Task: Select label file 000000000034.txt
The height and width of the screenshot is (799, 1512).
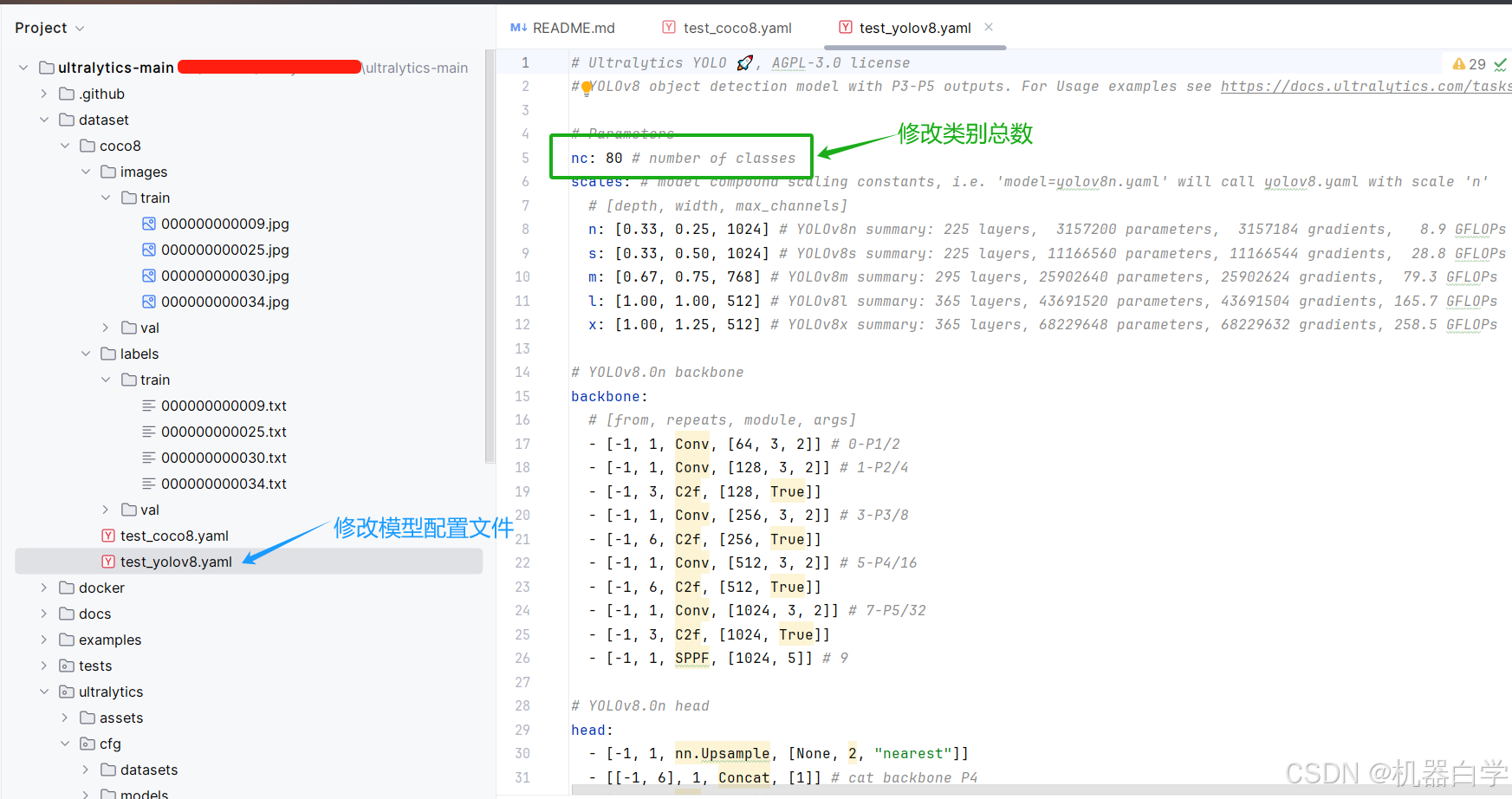Action: click(224, 484)
